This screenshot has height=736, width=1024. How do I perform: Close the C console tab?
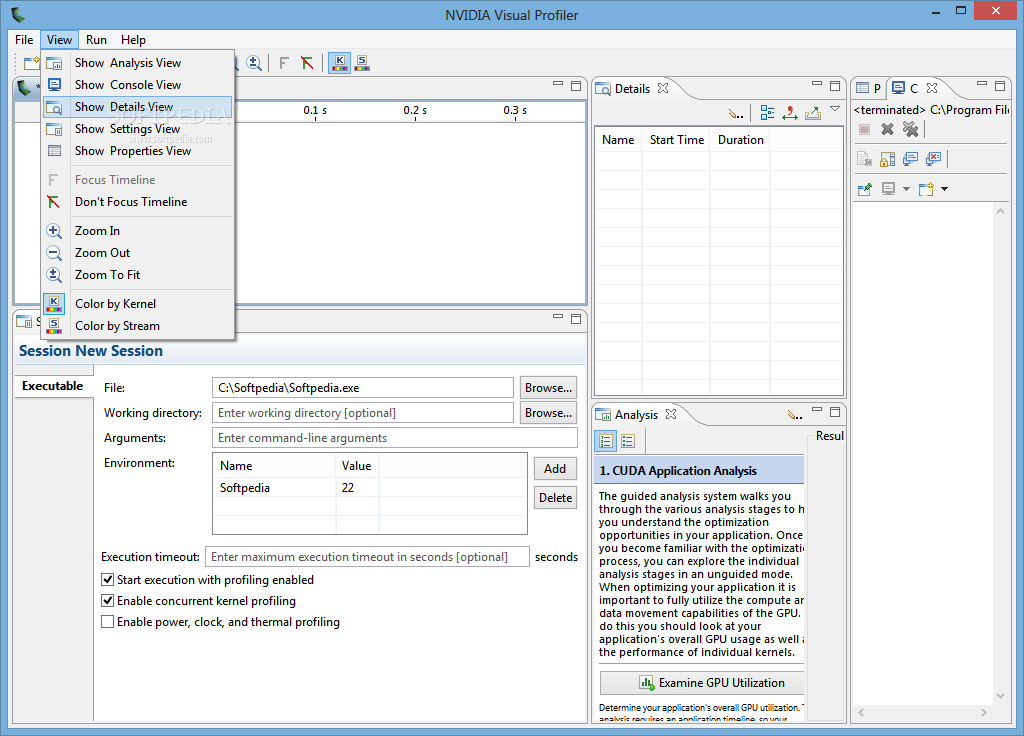pos(932,88)
